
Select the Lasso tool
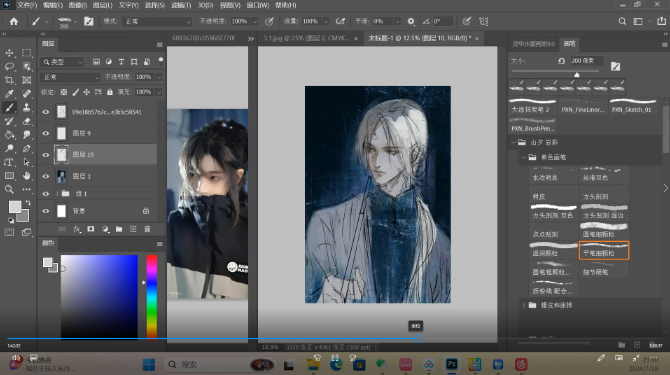coord(9,67)
